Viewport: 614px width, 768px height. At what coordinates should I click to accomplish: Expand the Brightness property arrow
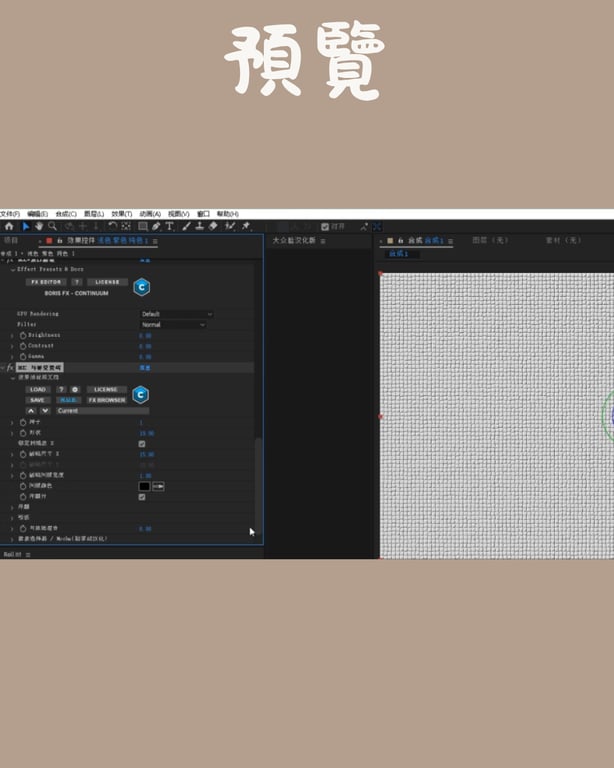pos(12,336)
